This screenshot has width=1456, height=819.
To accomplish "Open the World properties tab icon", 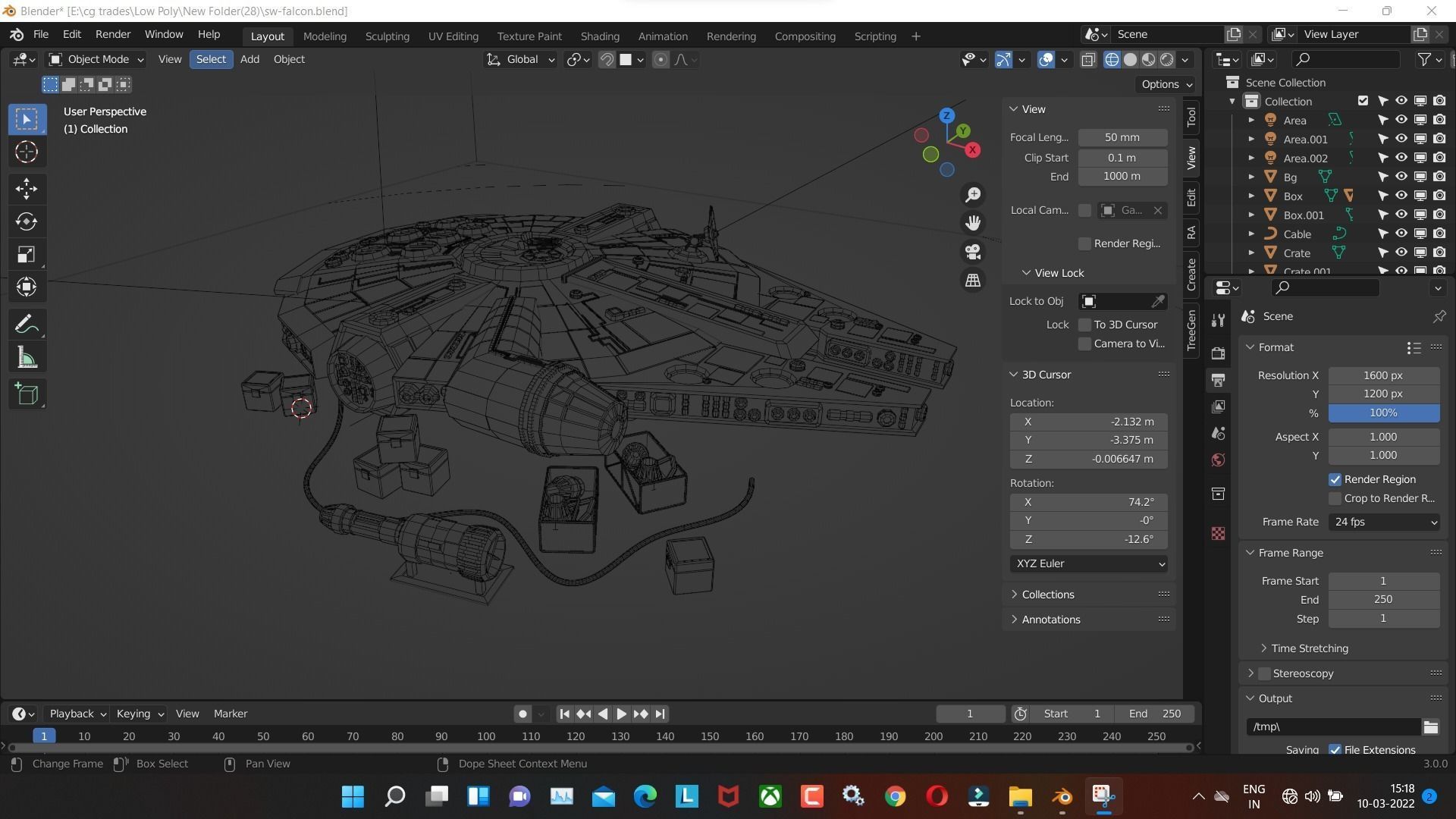I will pos(1218,460).
